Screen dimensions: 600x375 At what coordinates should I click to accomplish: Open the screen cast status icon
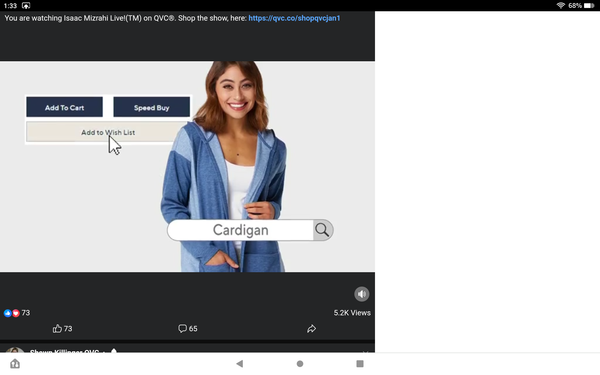pyautogui.click(x=26, y=5)
